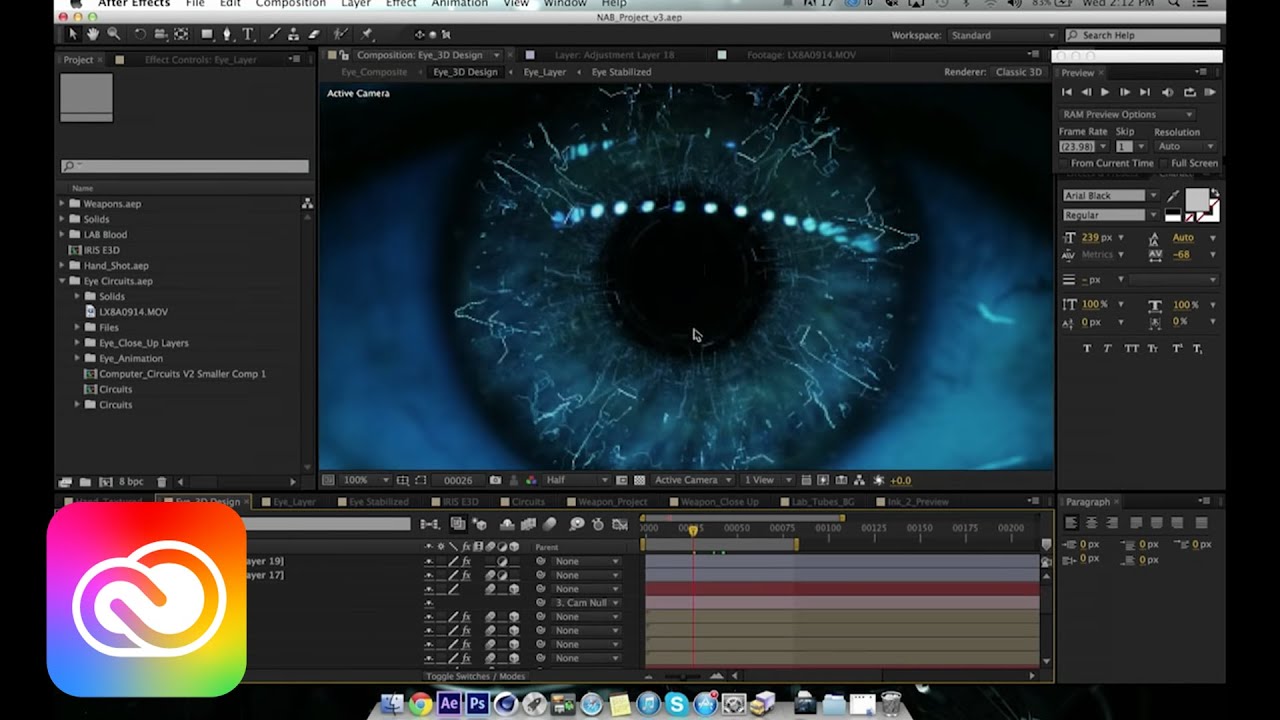Click Classic 3D renderer button
1280x720 pixels.
[1018, 72]
